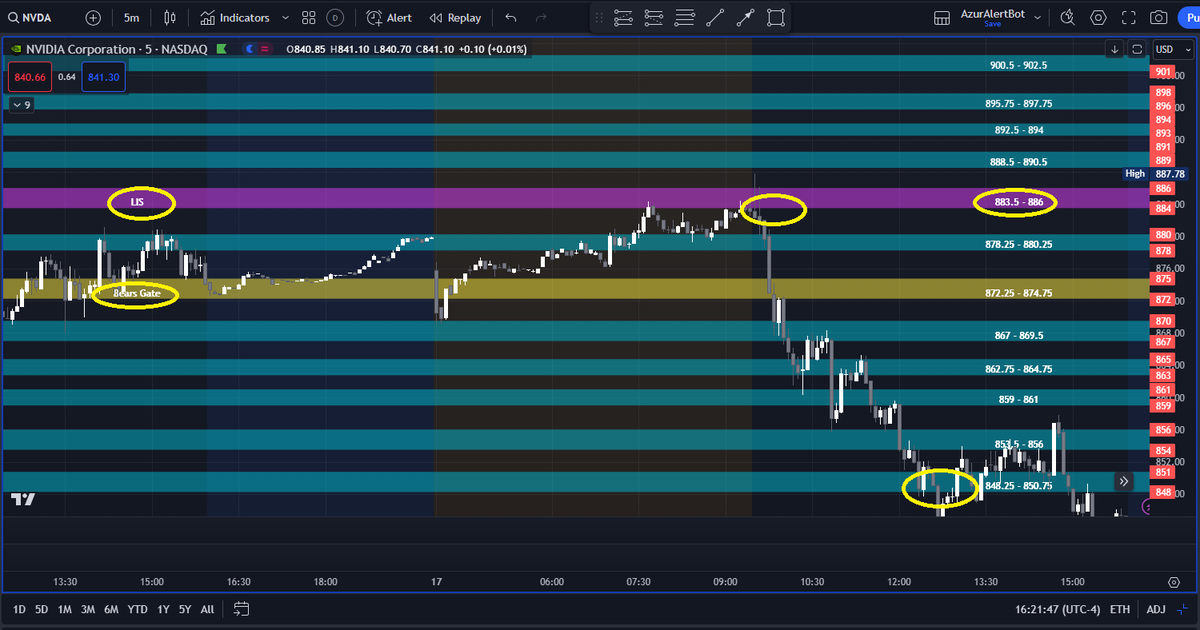Viewport: 1200px width, 630px height.
Task: Click the scroll-to-latest-bar double arrow button
Action: pos(1124,481)
